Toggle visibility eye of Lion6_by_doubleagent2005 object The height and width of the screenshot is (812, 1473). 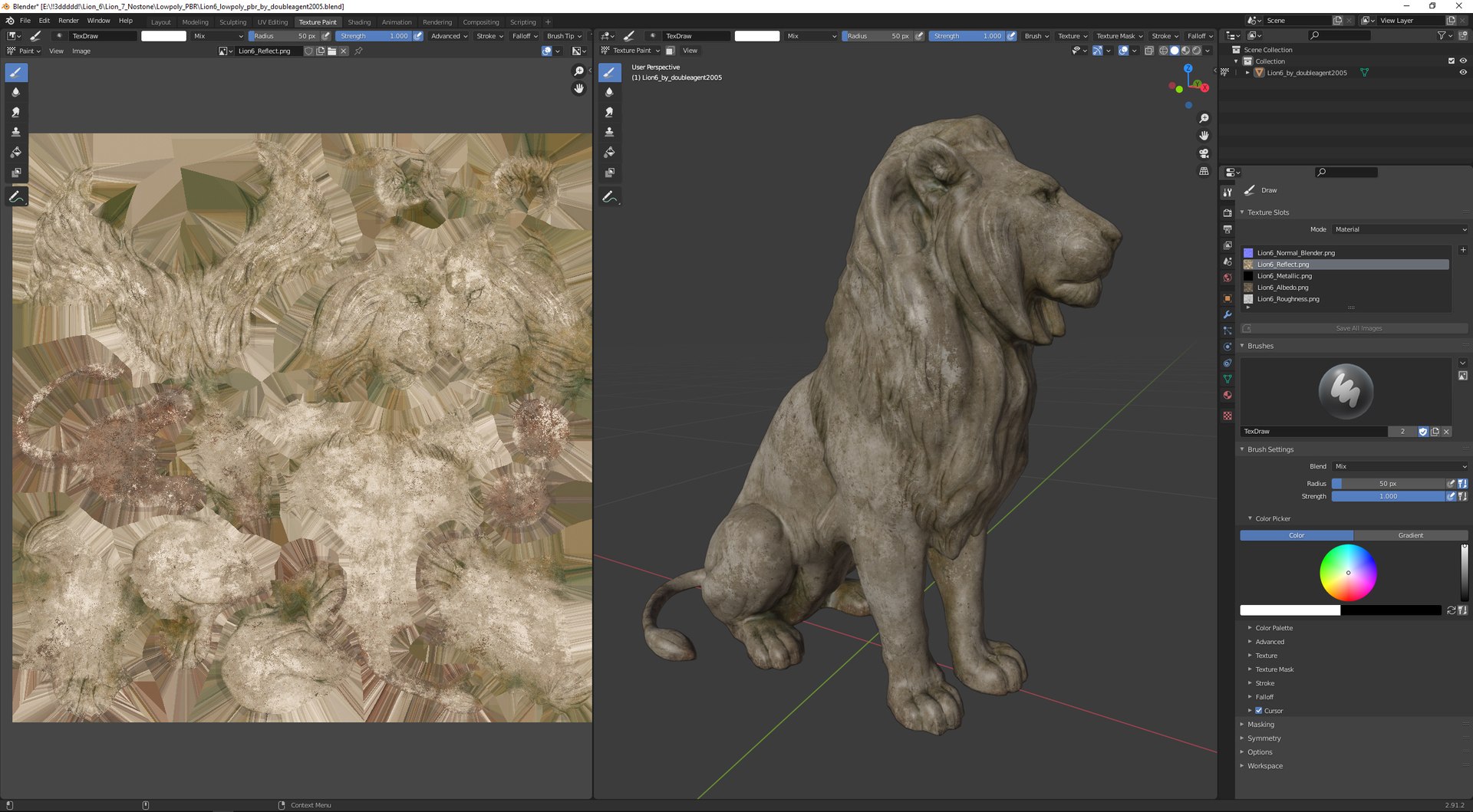1462,73
